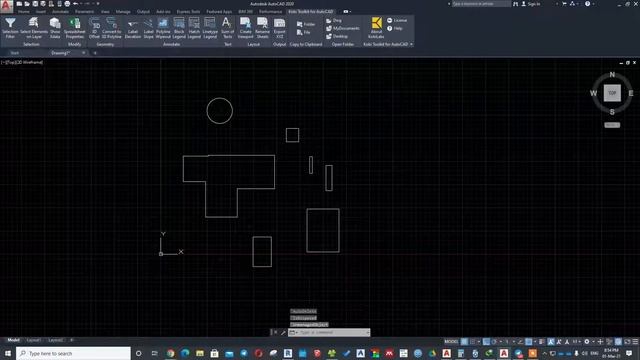Image resolution: width=640 pixels, height=360 pixels.
Task: Toggle ortho mode in status bar
Action: 486,341
